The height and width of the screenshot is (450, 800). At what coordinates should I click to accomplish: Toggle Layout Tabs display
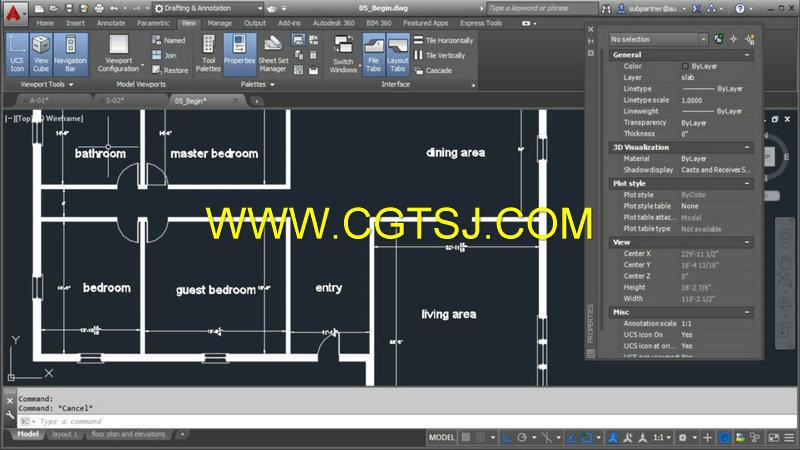(397, 55)
